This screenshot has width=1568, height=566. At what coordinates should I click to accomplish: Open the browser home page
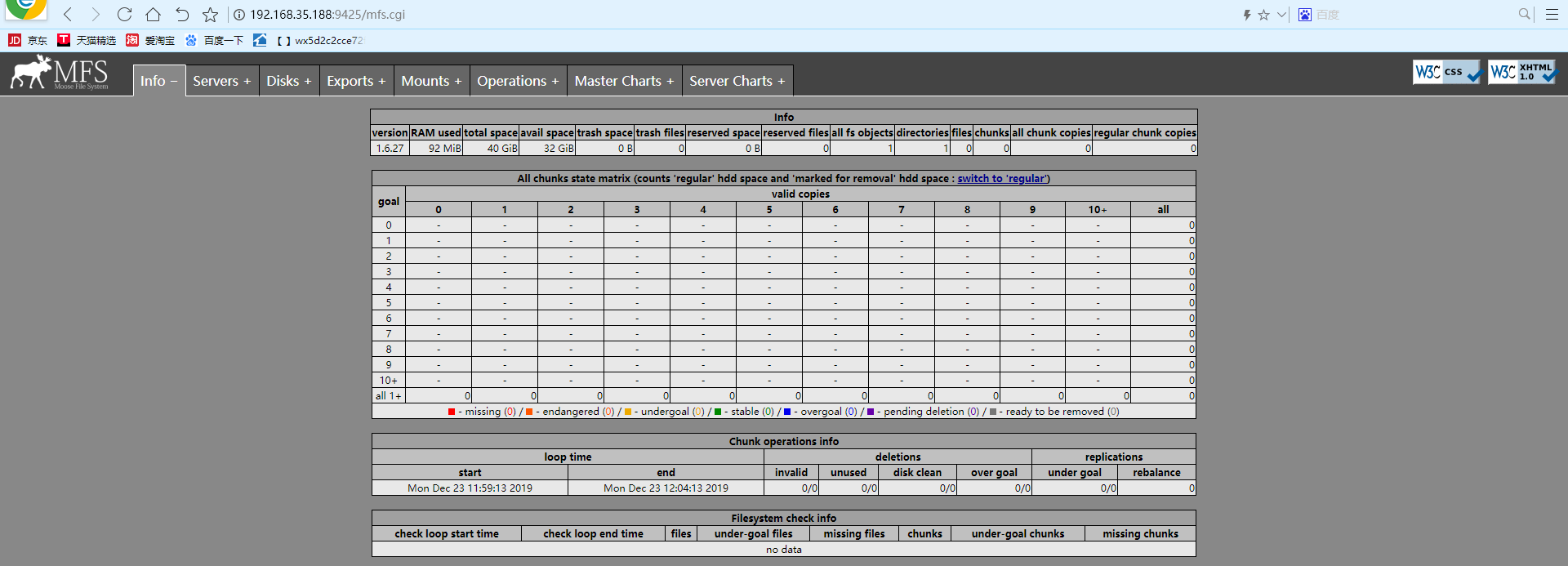pos(153,15)
